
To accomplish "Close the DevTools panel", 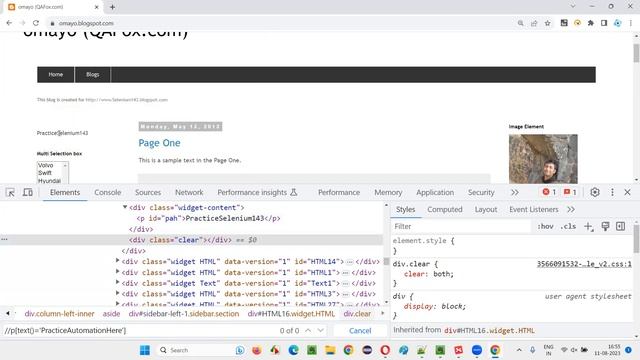I will coord(627,192).
